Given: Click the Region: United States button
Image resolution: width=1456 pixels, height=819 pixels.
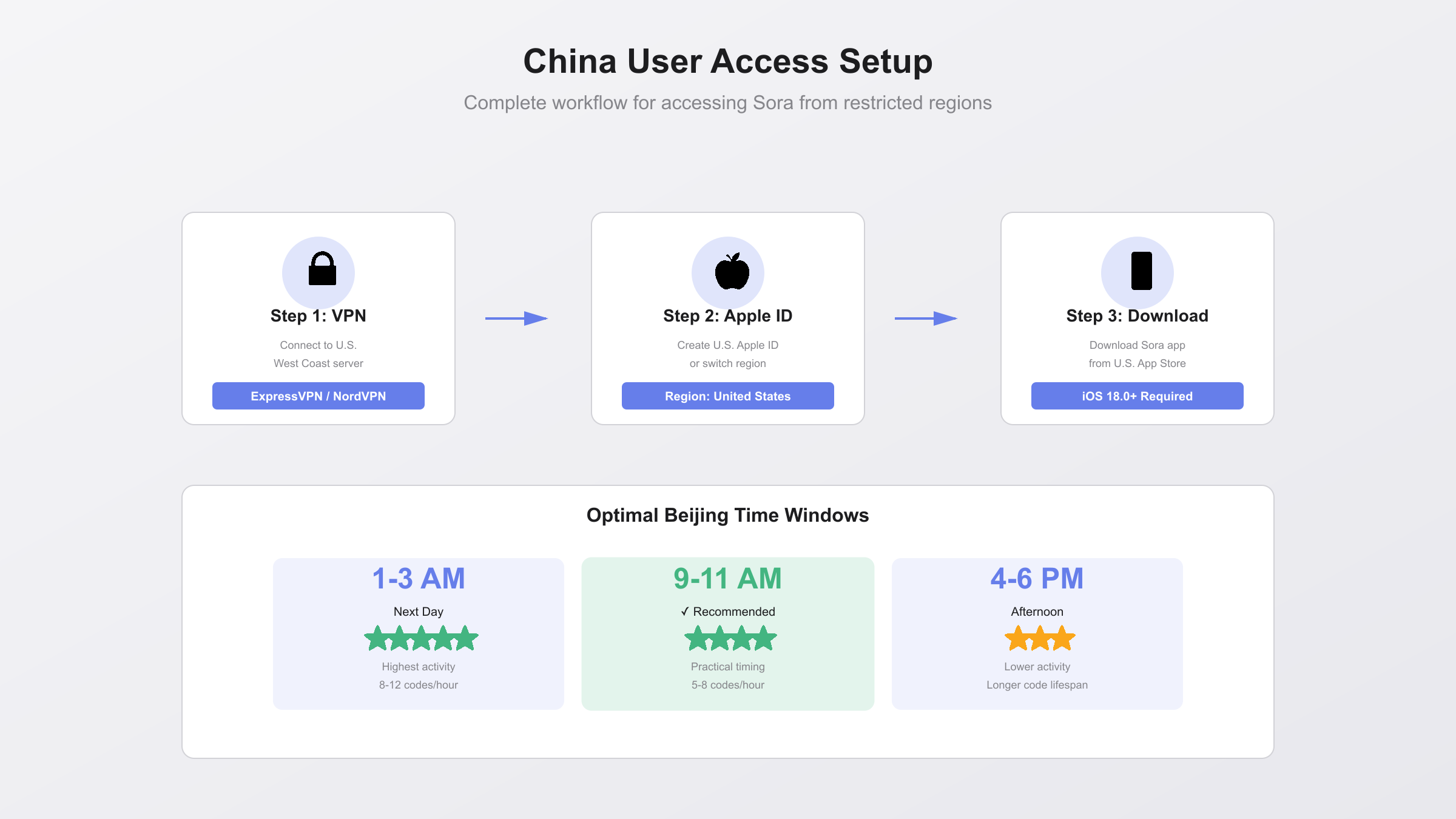Looking at the screenshot, I should click(727, 396).
